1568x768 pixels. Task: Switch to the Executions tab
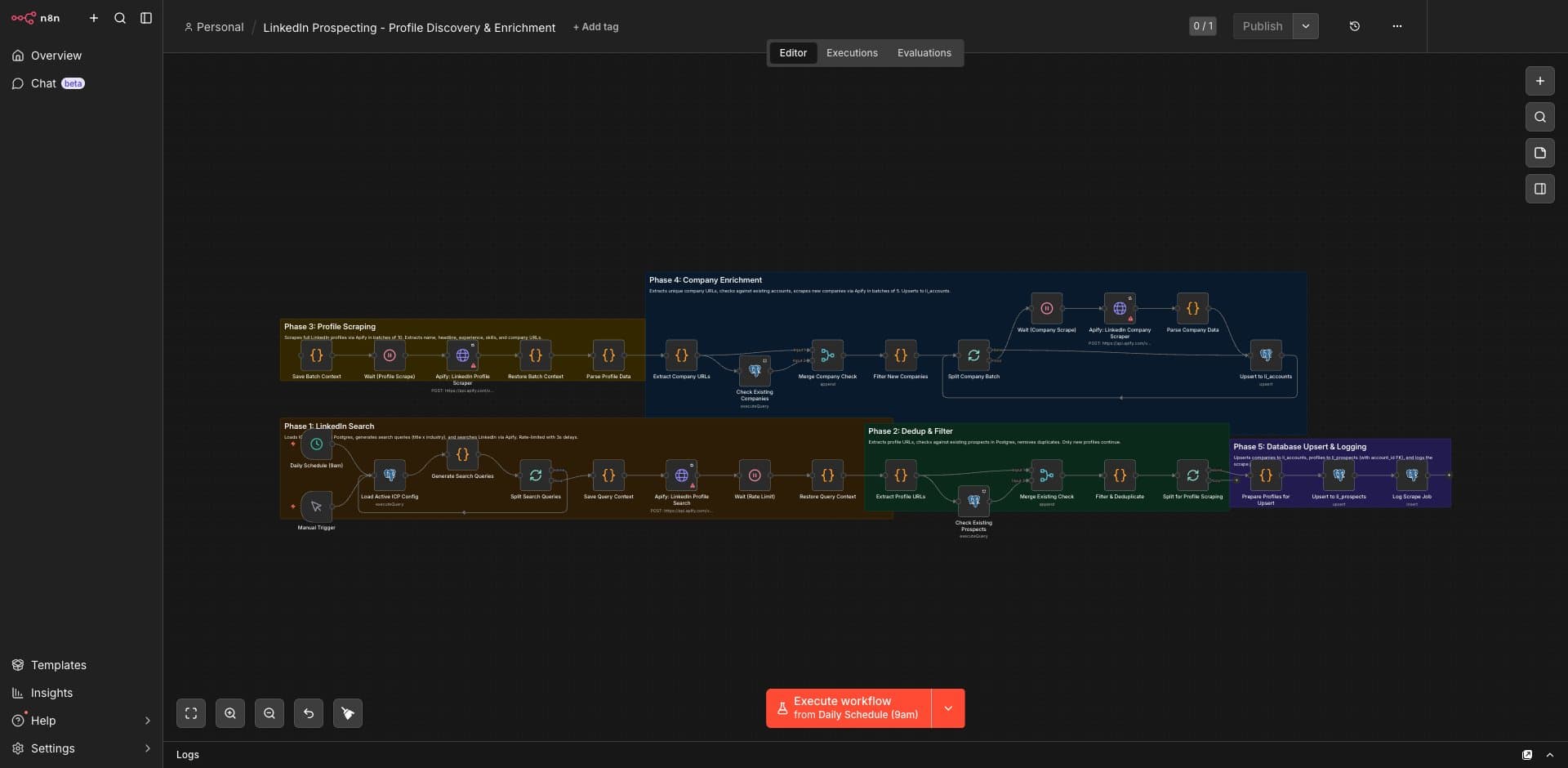pyautogui.click(x=852, y=53)
